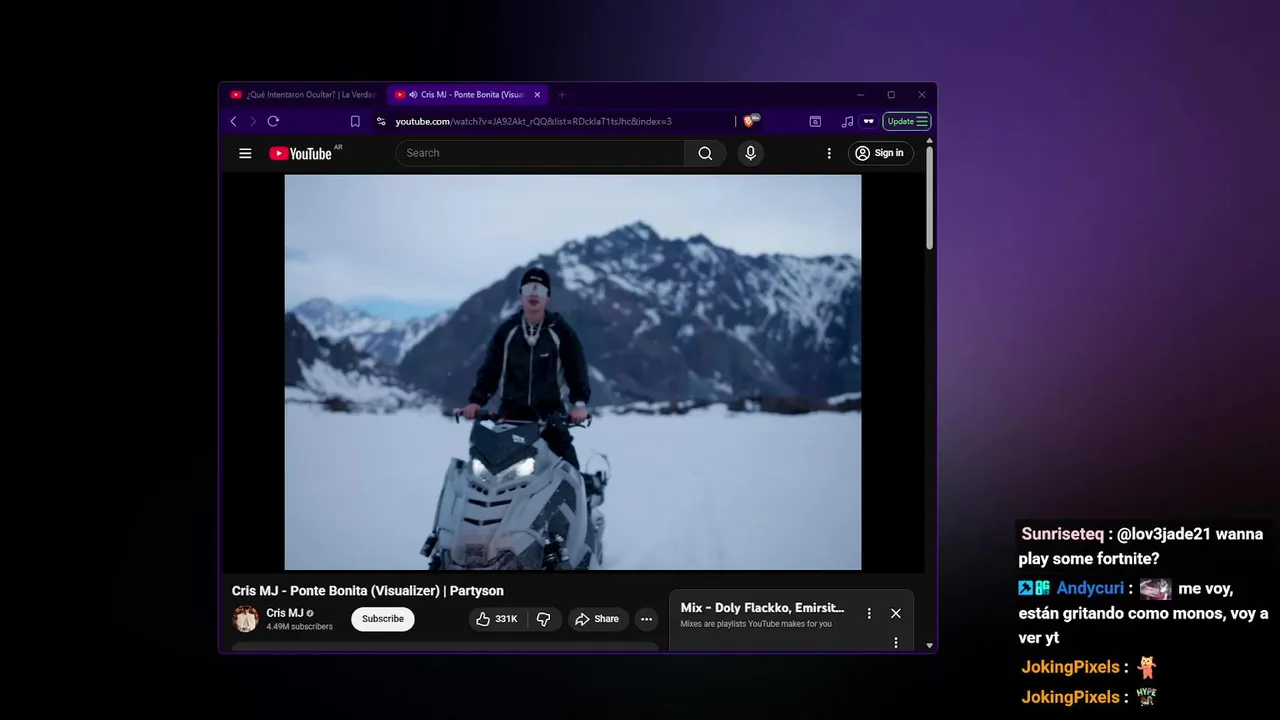
Task: Dislike the video with thumbs down
Action: click(x=544, y=619)
